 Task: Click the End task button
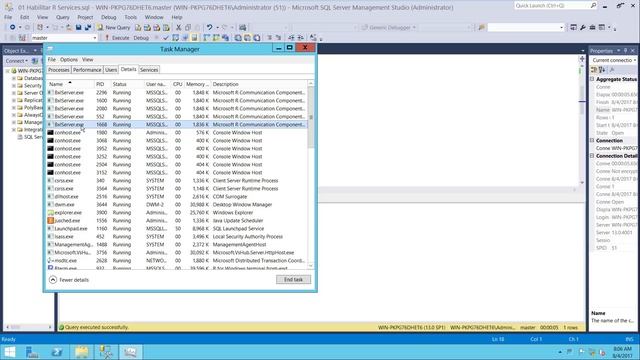click(293, 280)
